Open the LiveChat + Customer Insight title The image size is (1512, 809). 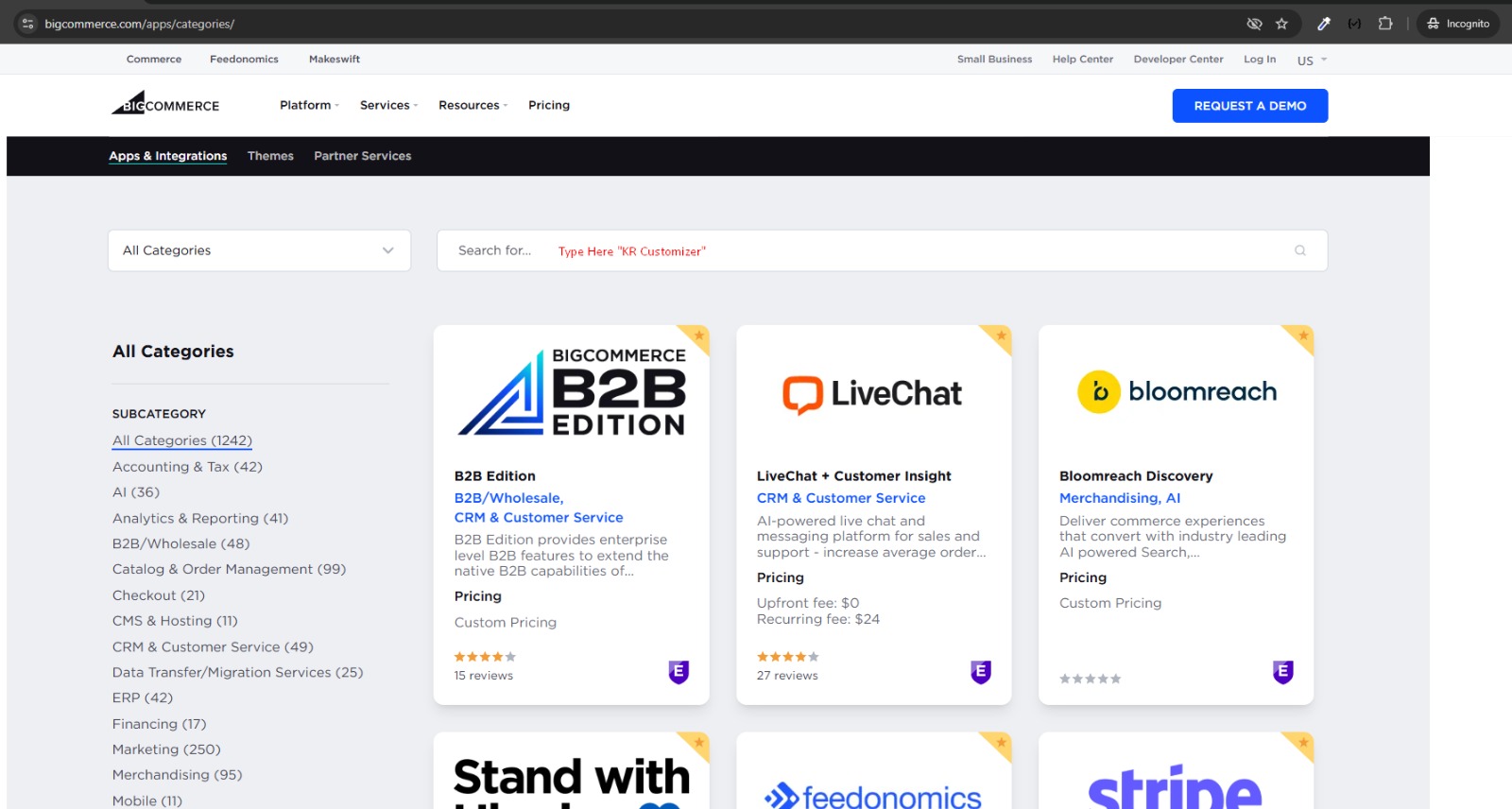854,475
